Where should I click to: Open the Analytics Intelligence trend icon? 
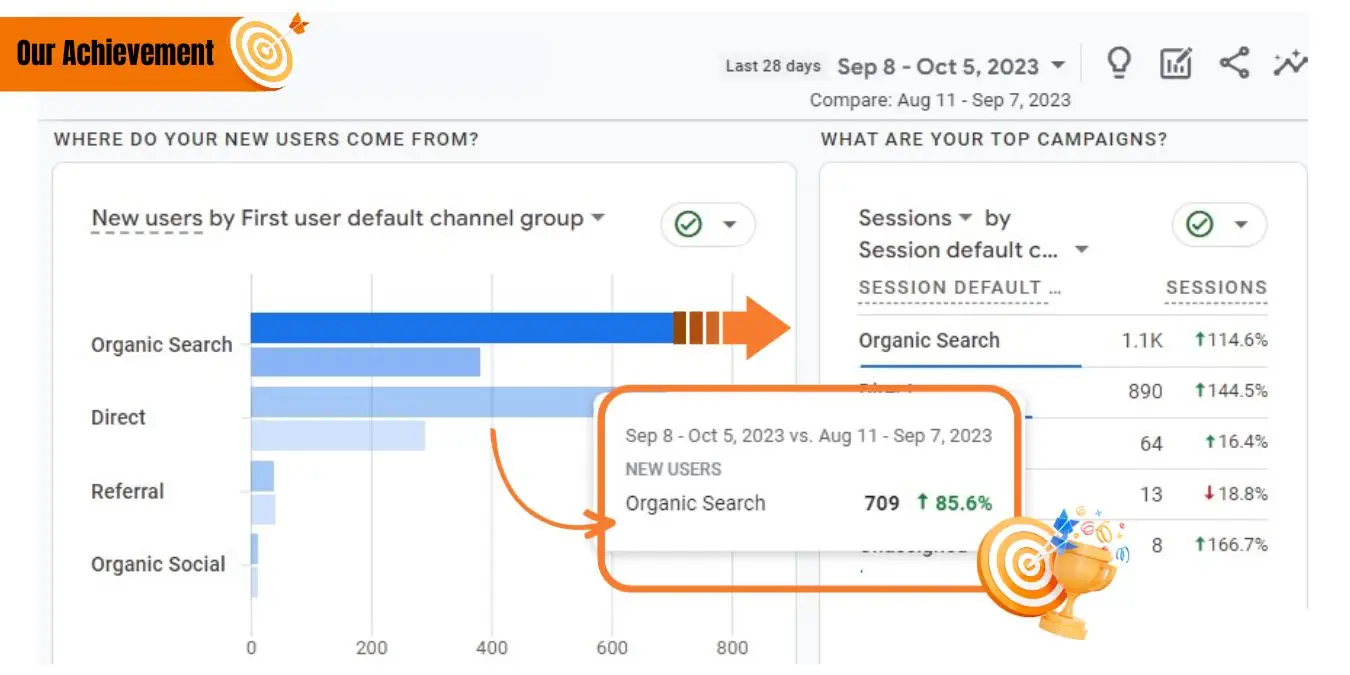1291,62
